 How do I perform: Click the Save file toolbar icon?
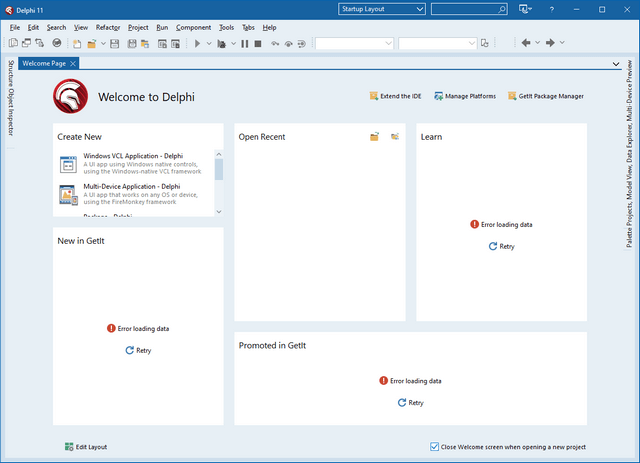[115, 44]
